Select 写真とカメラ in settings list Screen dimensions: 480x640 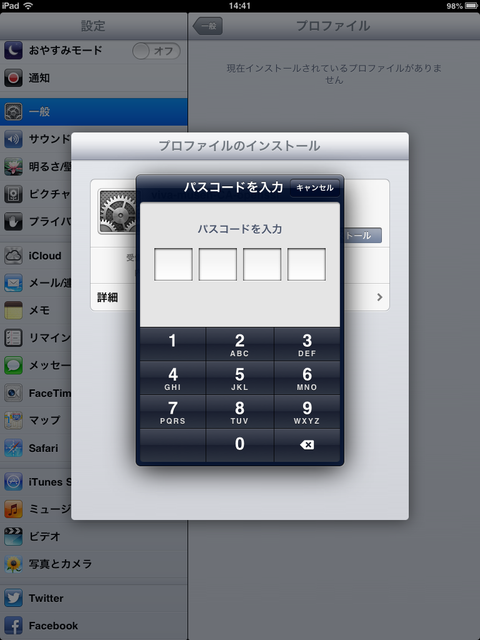(x=60, y=564)
